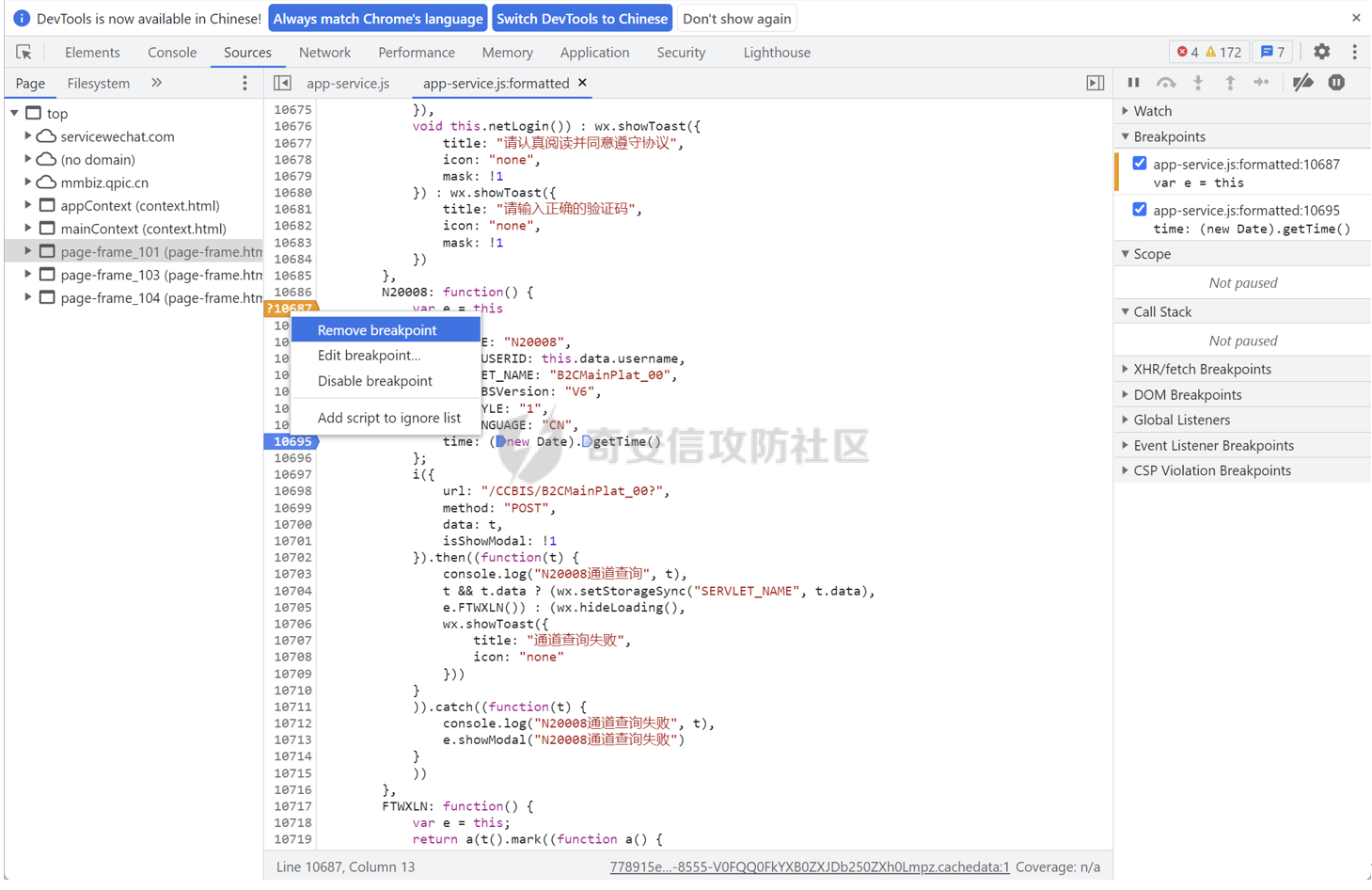The width and height of the screenshot is (1372, 890).
Task: Click Switch DevTools to Chinese button
Action: (x=582, y=19)
